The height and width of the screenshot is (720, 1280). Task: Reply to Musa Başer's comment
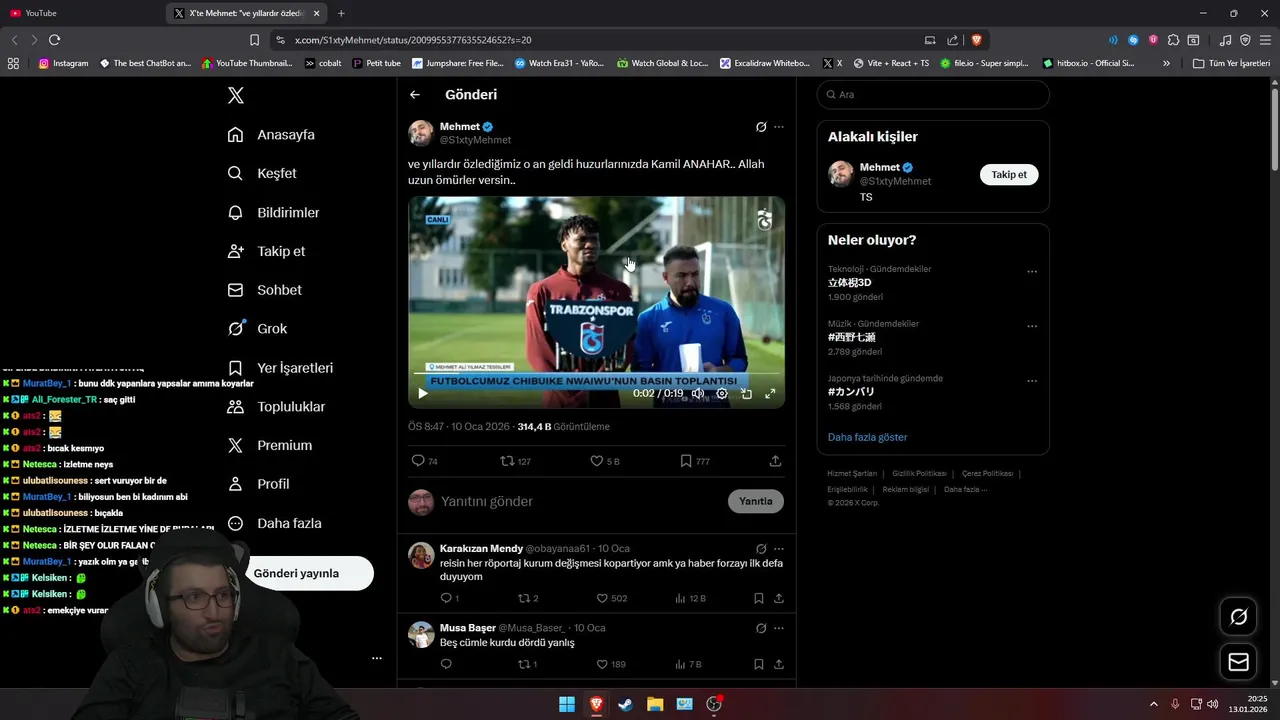(x=446, y=664)
